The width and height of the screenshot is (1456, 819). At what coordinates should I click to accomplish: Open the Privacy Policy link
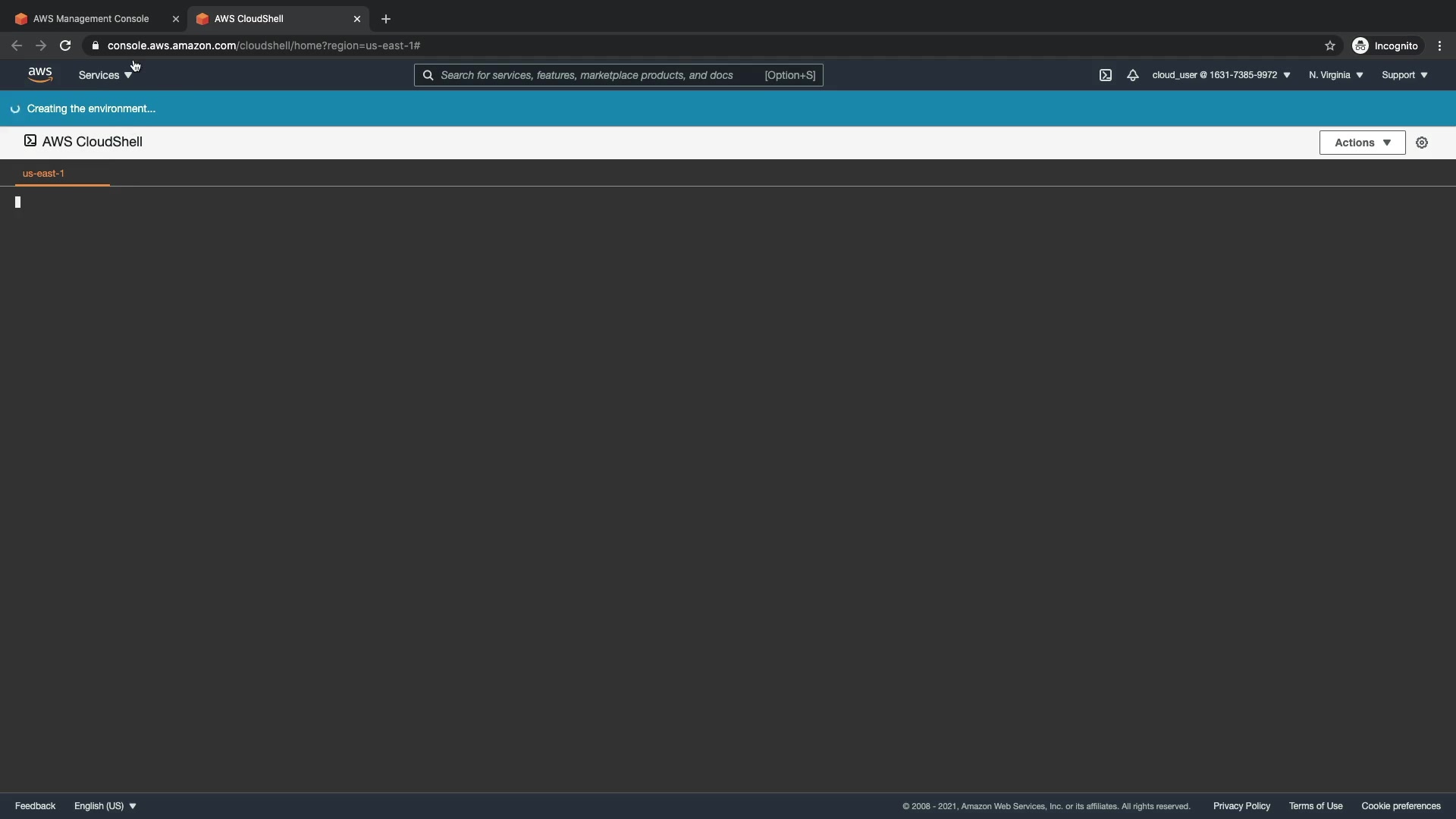[1241, 806]
